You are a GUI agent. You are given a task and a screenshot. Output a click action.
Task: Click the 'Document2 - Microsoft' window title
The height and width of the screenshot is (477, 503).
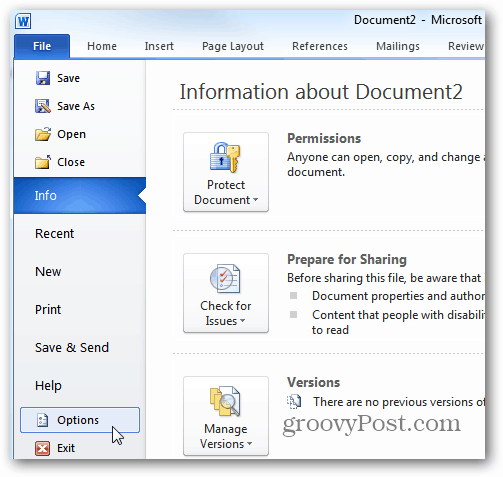pos(418,20)
